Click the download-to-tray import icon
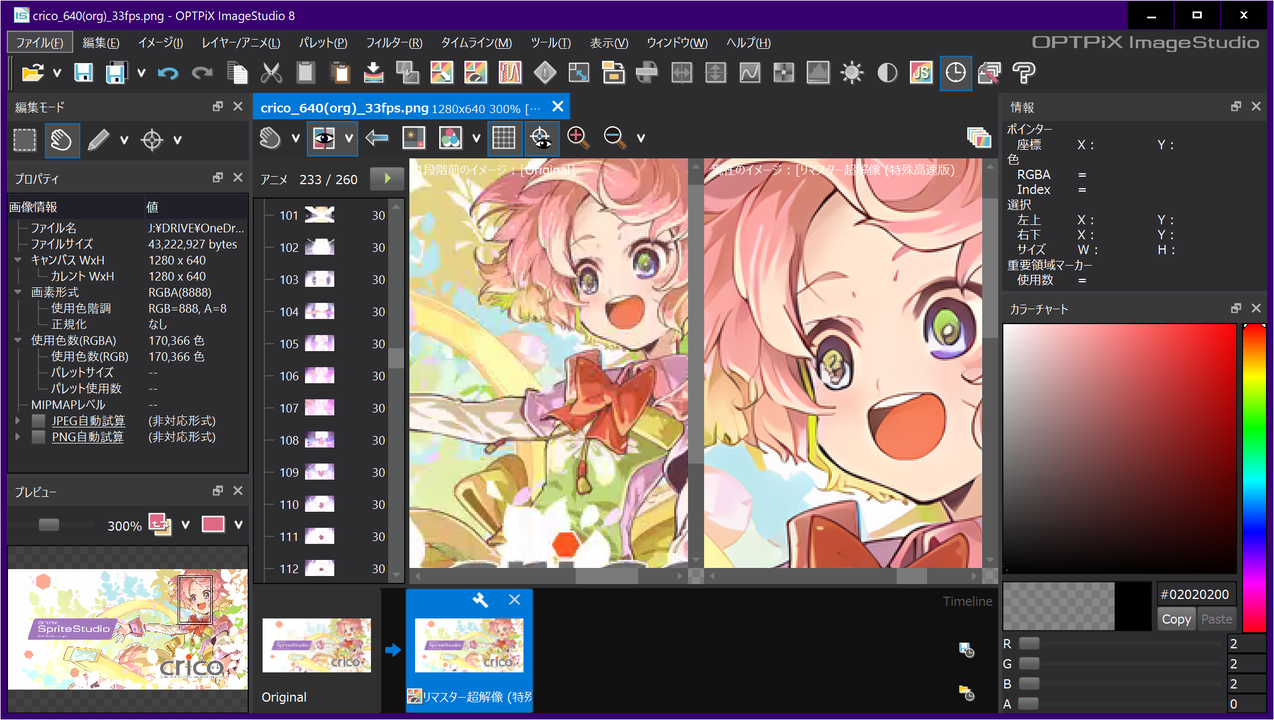Image resolution: width=1274 pixels, height=720 pixels. 373,72
